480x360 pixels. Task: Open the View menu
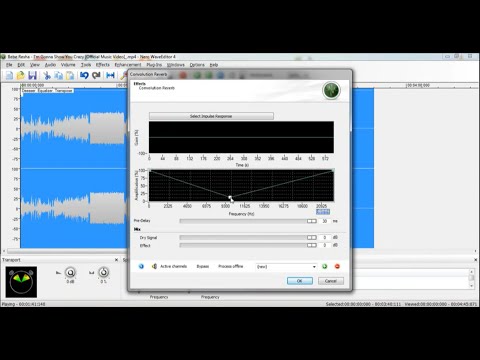pyautogui.click(x=35, y=65)
